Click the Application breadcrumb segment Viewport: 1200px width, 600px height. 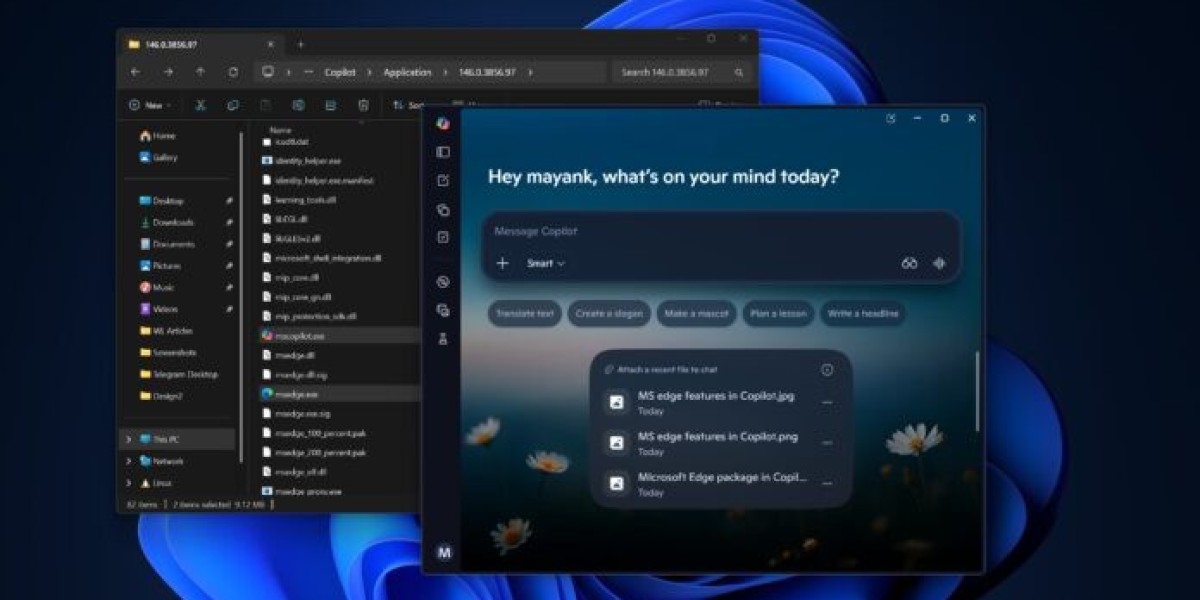point(407,72)
